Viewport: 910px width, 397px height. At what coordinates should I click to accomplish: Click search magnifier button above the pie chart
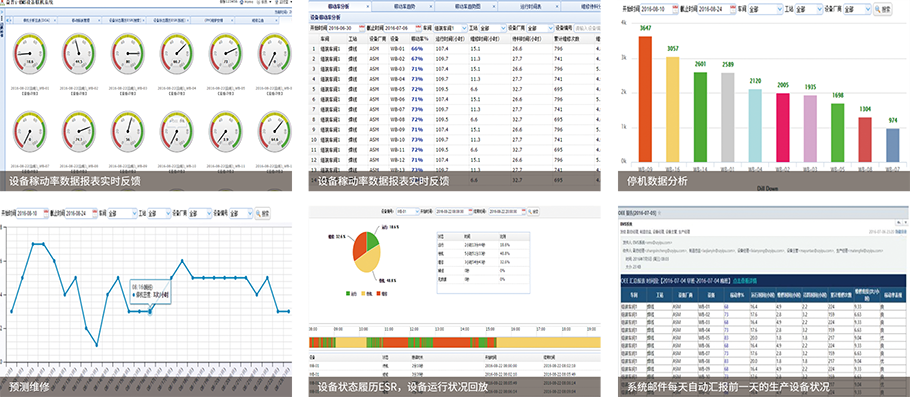tap(534, 211)
